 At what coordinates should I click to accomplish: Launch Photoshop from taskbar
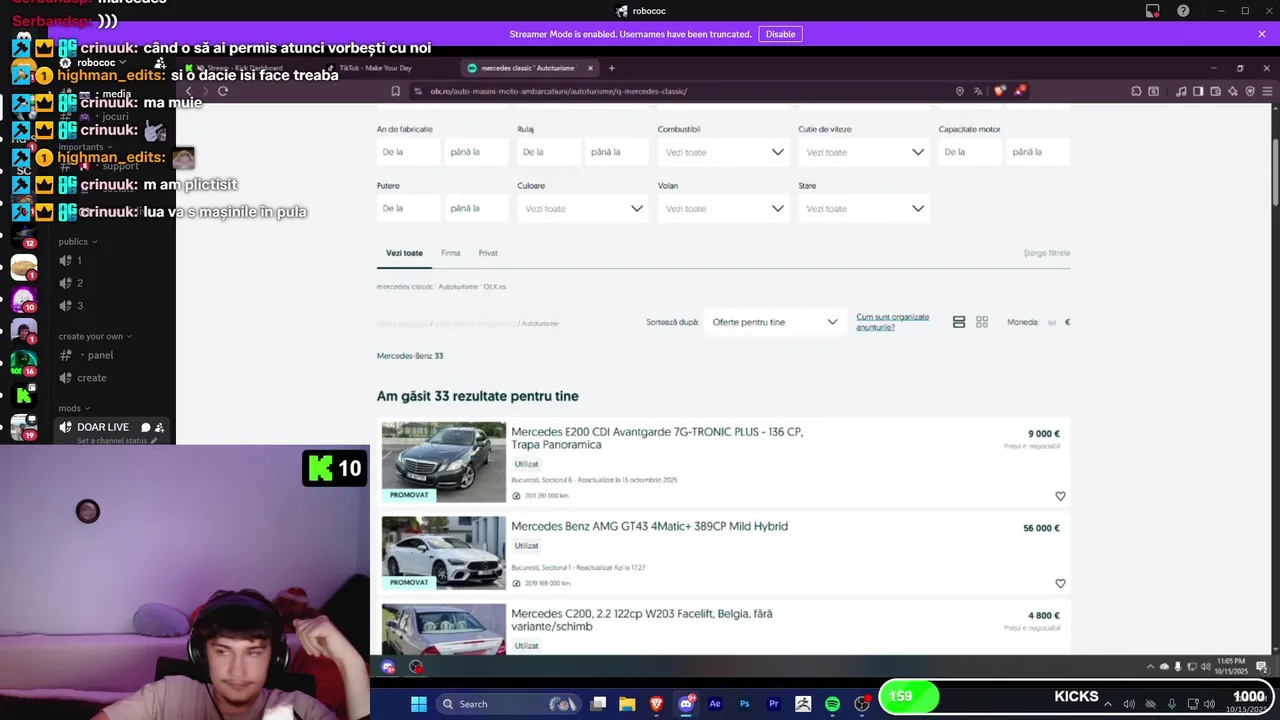tap(744, 704)
